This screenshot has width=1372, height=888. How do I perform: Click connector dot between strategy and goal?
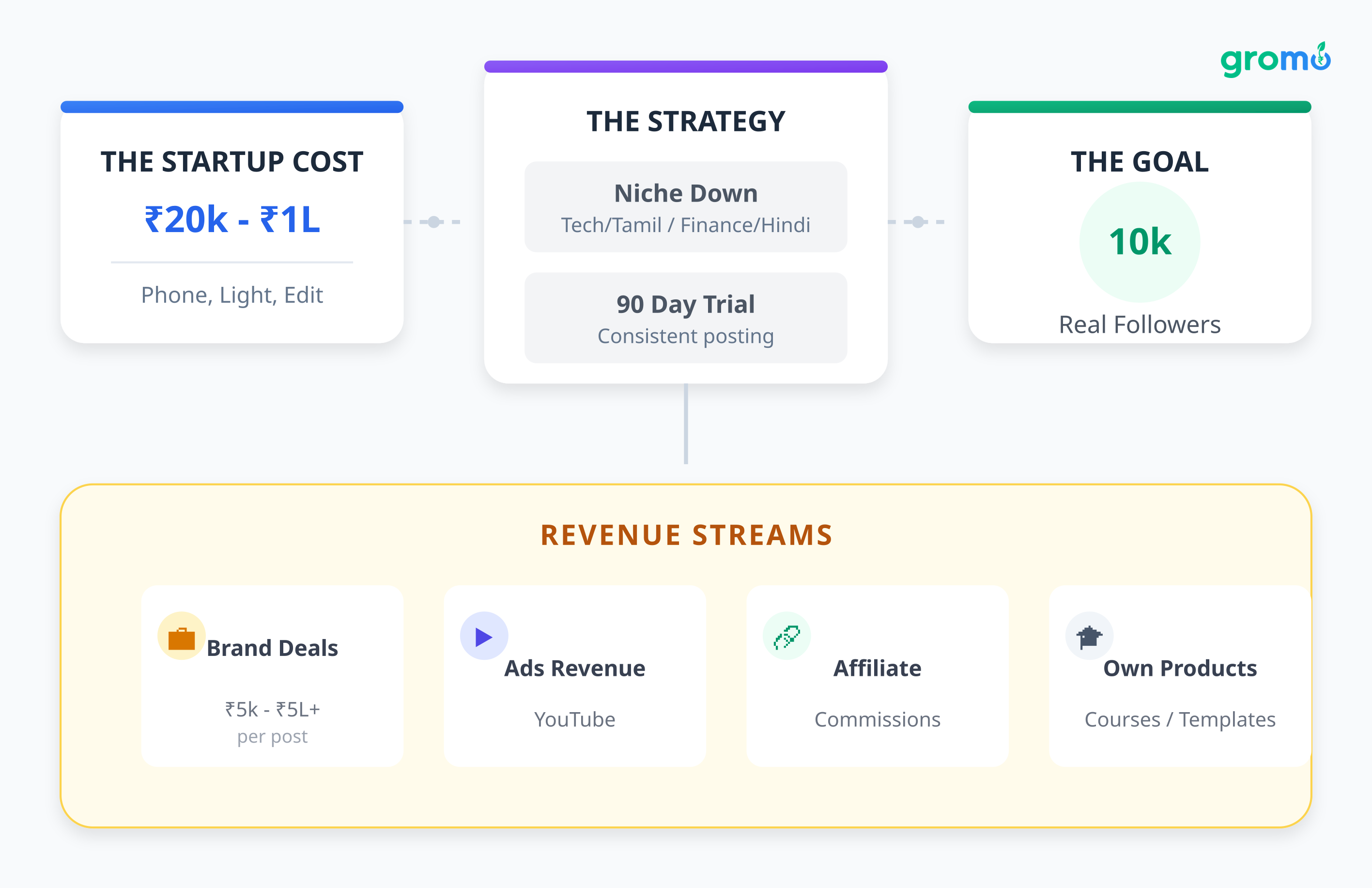pos(918,222)
